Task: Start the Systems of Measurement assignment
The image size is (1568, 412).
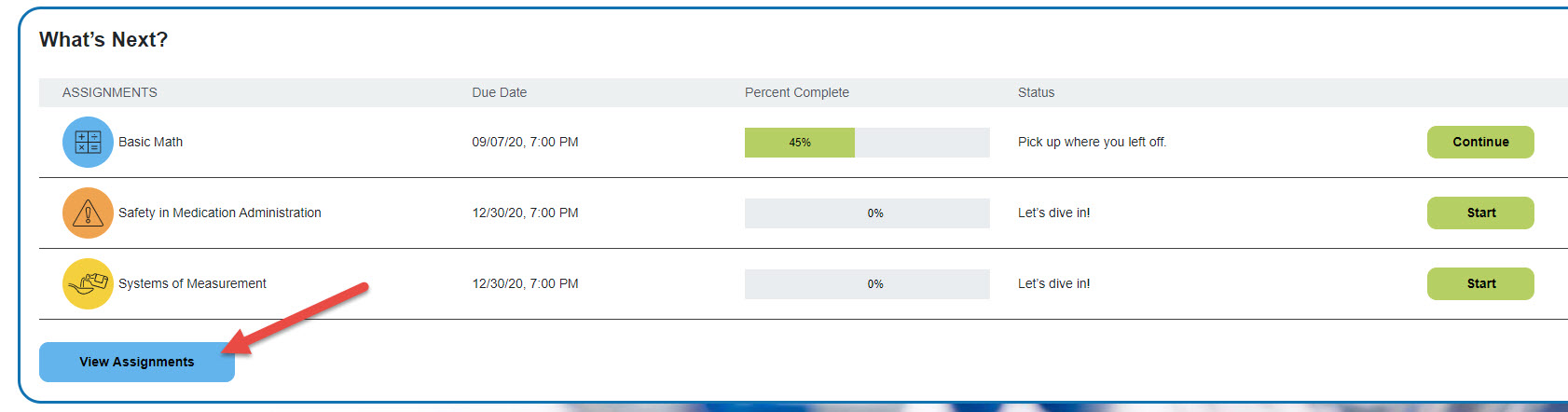Action: point(1479,283)
